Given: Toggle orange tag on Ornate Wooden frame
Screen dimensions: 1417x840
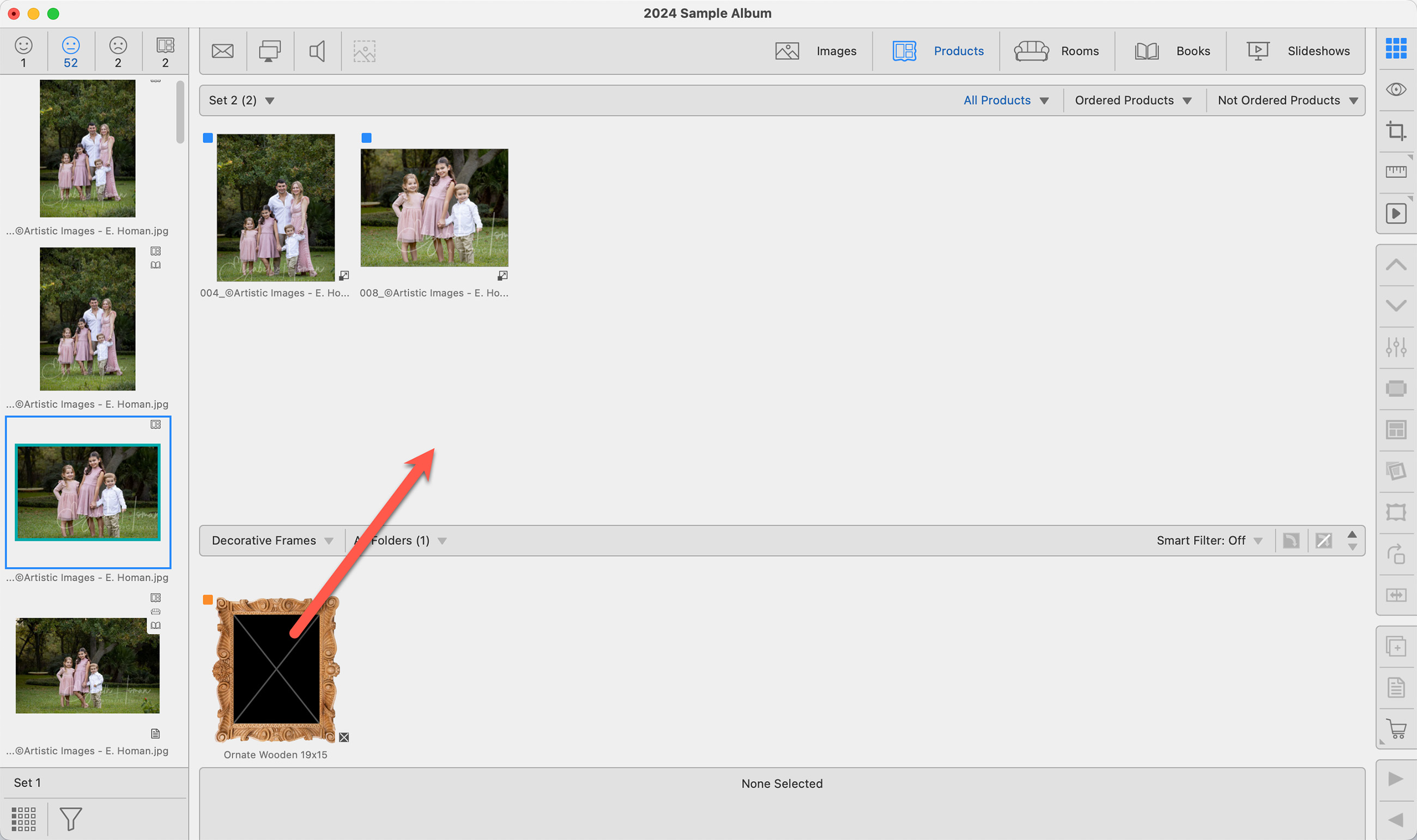Looking at the screenshot, I should [x=208, y=600].
